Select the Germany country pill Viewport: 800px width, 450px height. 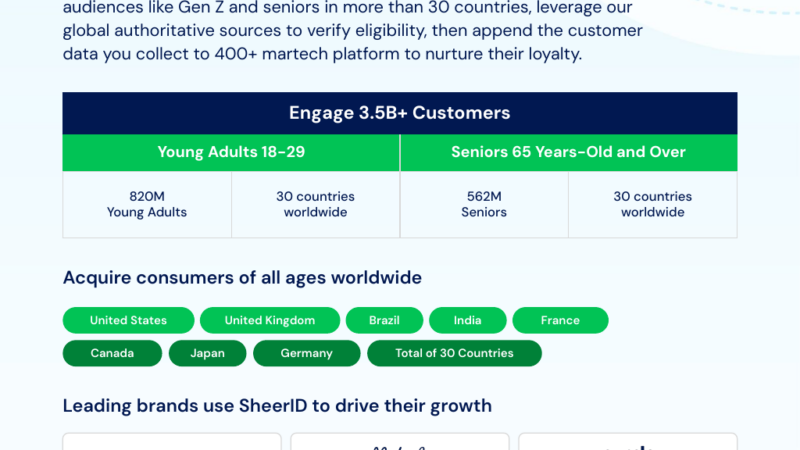pyautogui.click(x=306, y=353)
